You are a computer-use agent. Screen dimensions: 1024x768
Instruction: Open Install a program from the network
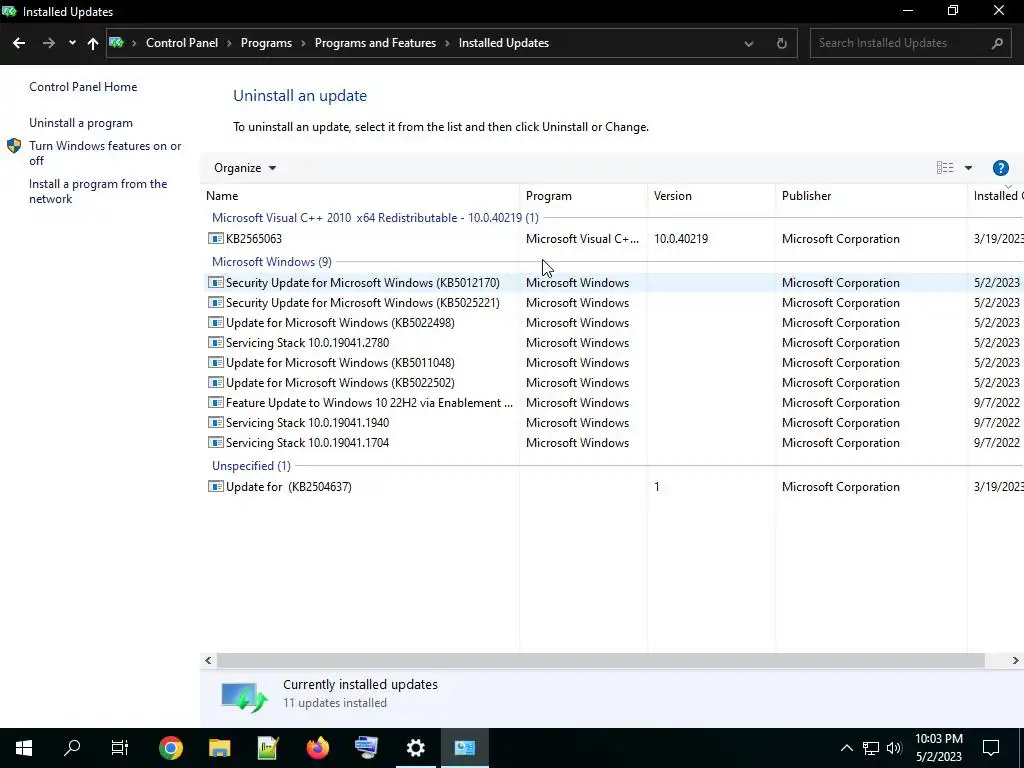98,191
